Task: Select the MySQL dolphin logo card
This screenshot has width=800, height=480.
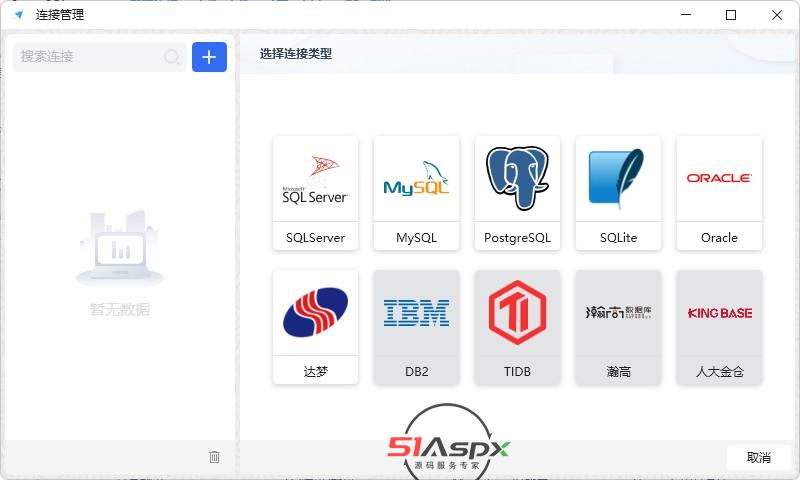Action: point(416,193)
